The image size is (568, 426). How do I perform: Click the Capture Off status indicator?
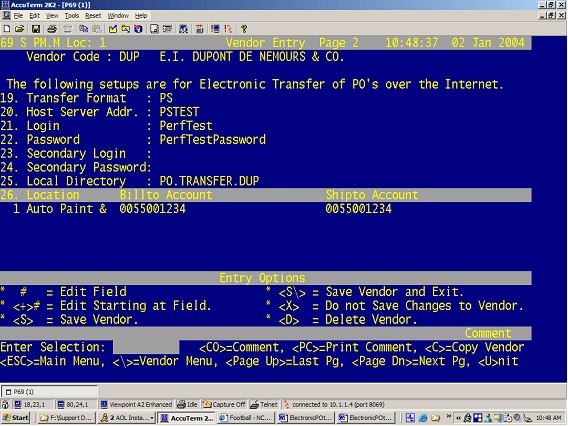[x=224, y=405]
